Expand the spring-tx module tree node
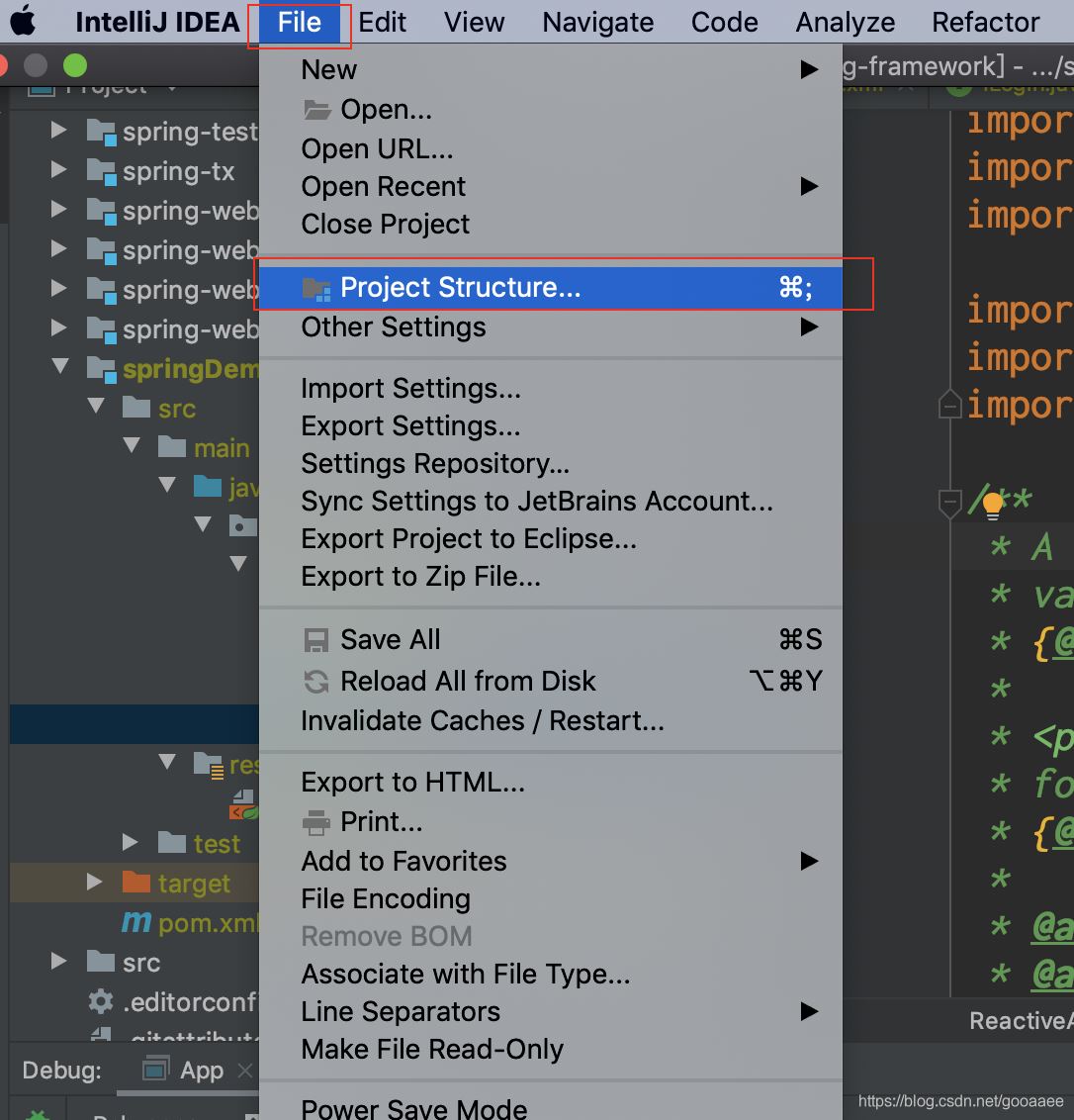The width and height of the screenshot is (1074, 1120). 59,170
